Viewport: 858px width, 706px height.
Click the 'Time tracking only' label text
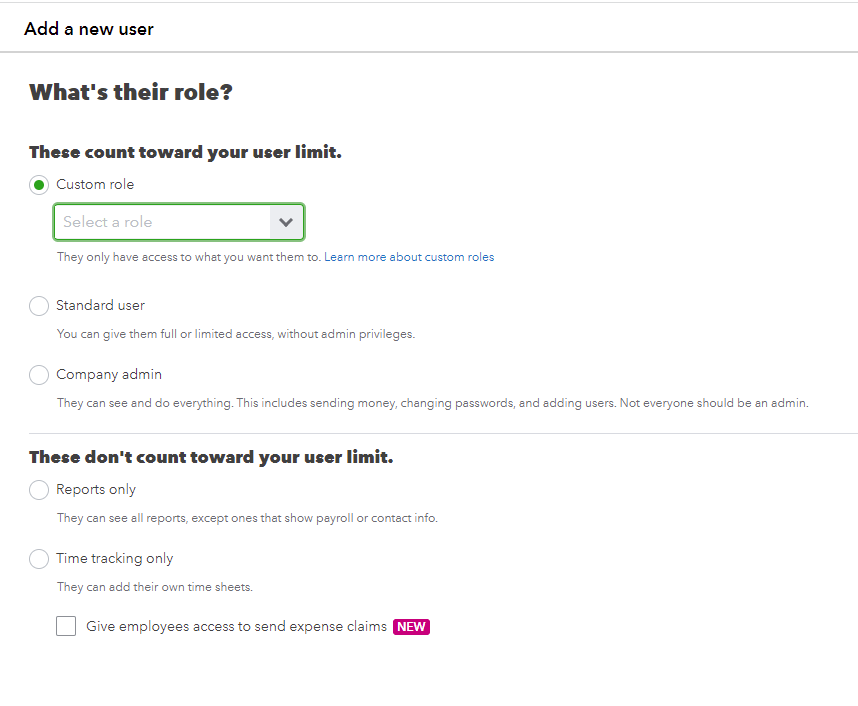point(115,559)
